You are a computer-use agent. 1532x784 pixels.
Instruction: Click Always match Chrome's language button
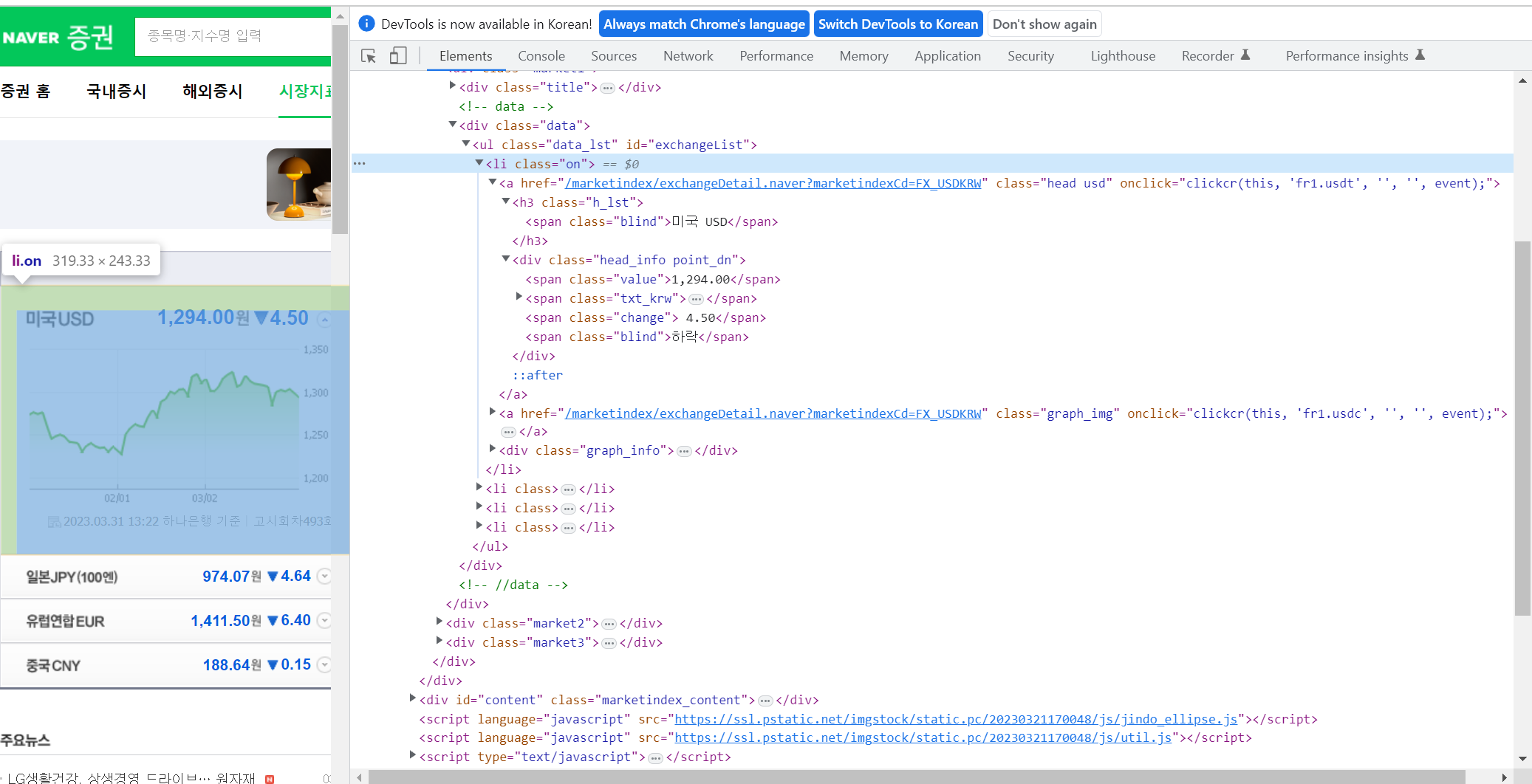(704, 24)
